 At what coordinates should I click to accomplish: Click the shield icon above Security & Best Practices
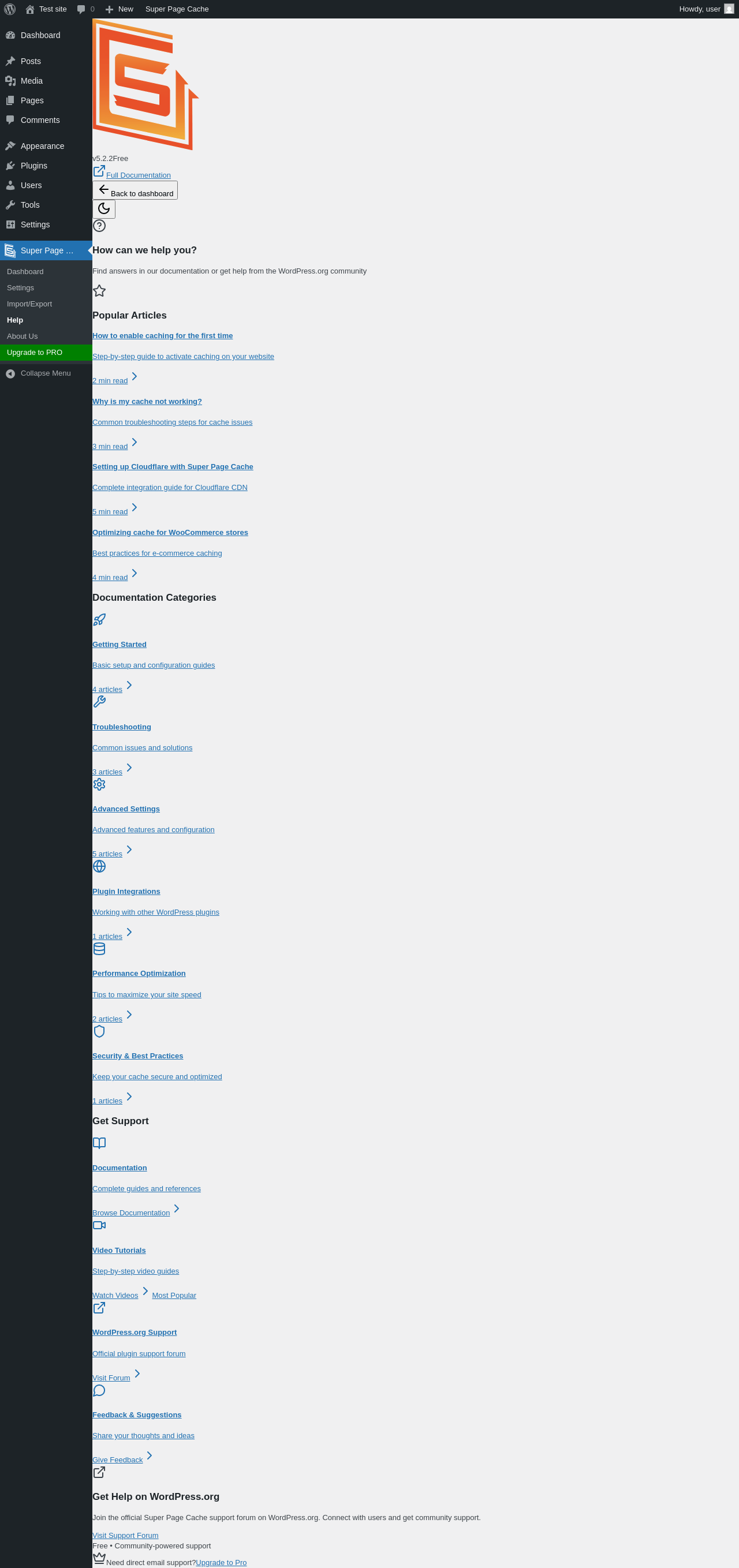[x=99, y=1031]
